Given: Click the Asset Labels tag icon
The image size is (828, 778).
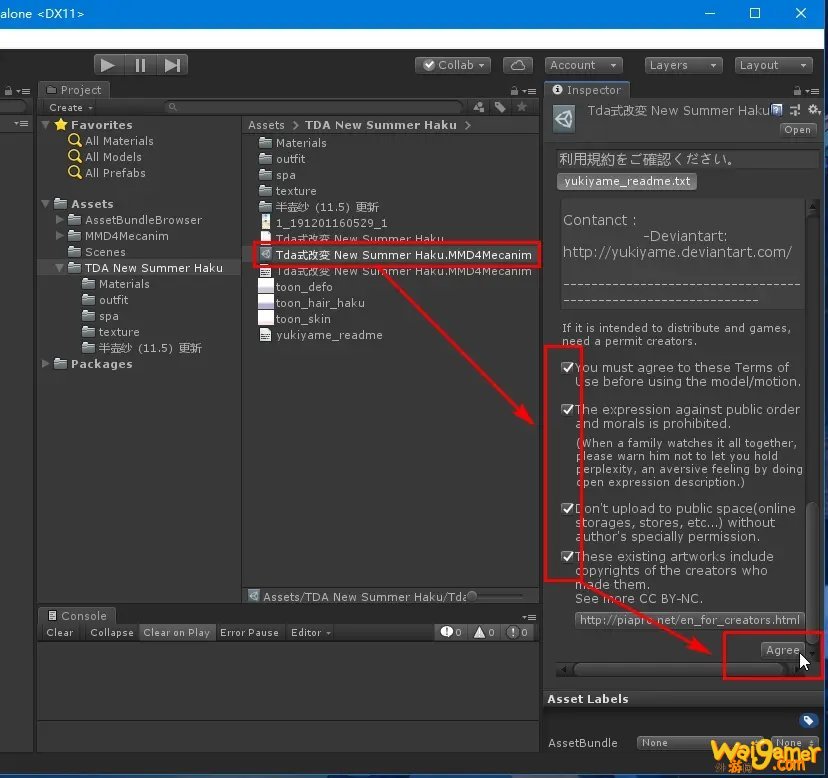Looking at the screenshot, I should click(808, 720).
